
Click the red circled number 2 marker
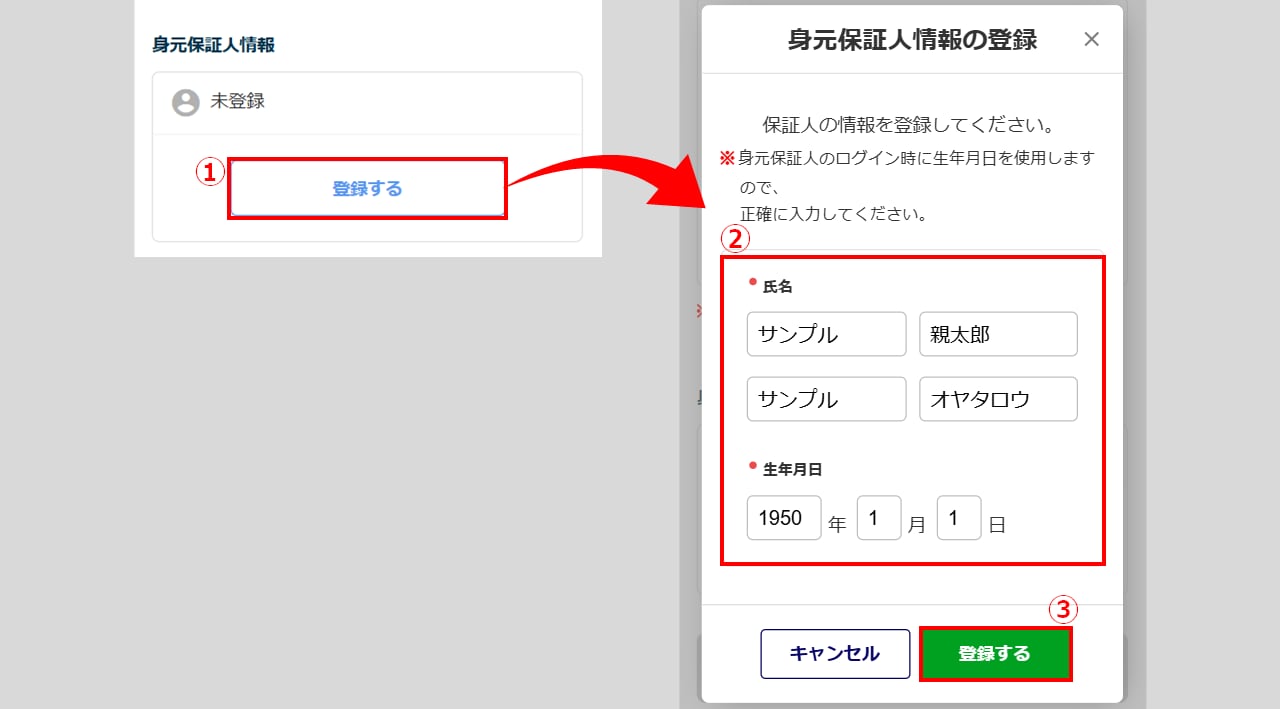(735, 239)
